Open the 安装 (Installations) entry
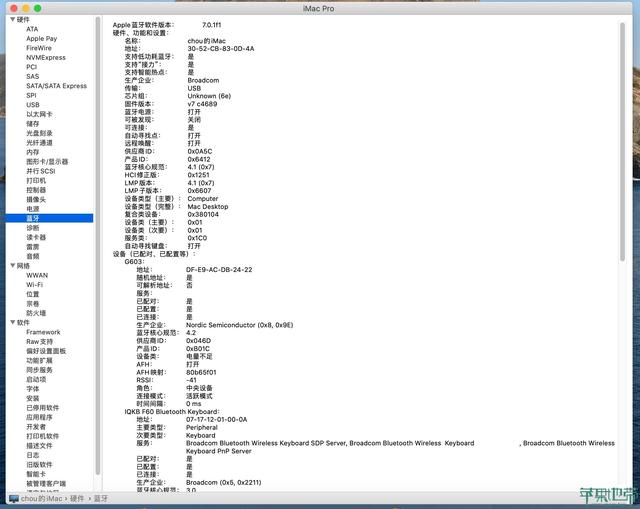Screen dimensions: 640x509 click(33, 398)
